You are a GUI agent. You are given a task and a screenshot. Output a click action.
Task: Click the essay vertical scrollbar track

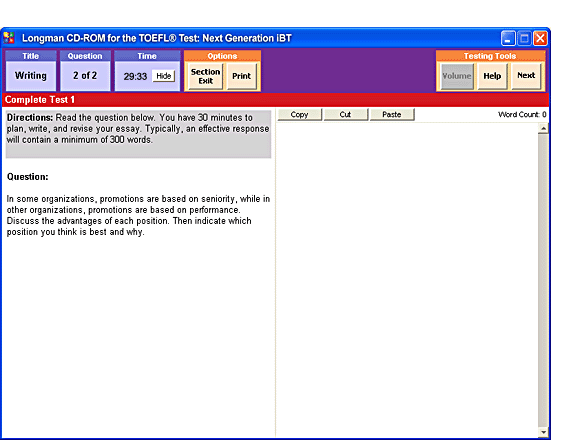pyautogui.click(x=543, y=280)
